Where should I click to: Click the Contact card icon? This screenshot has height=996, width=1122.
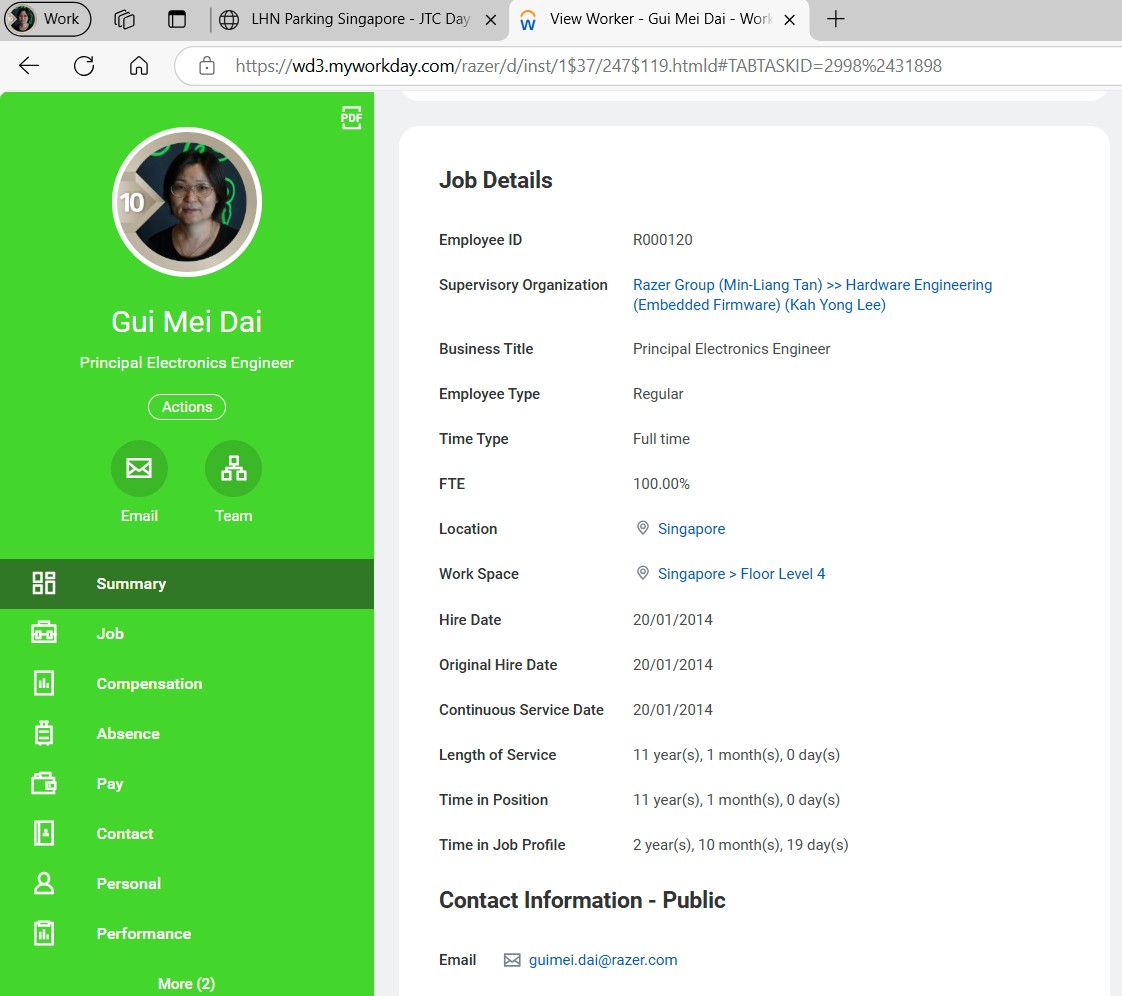pos(44,834)
